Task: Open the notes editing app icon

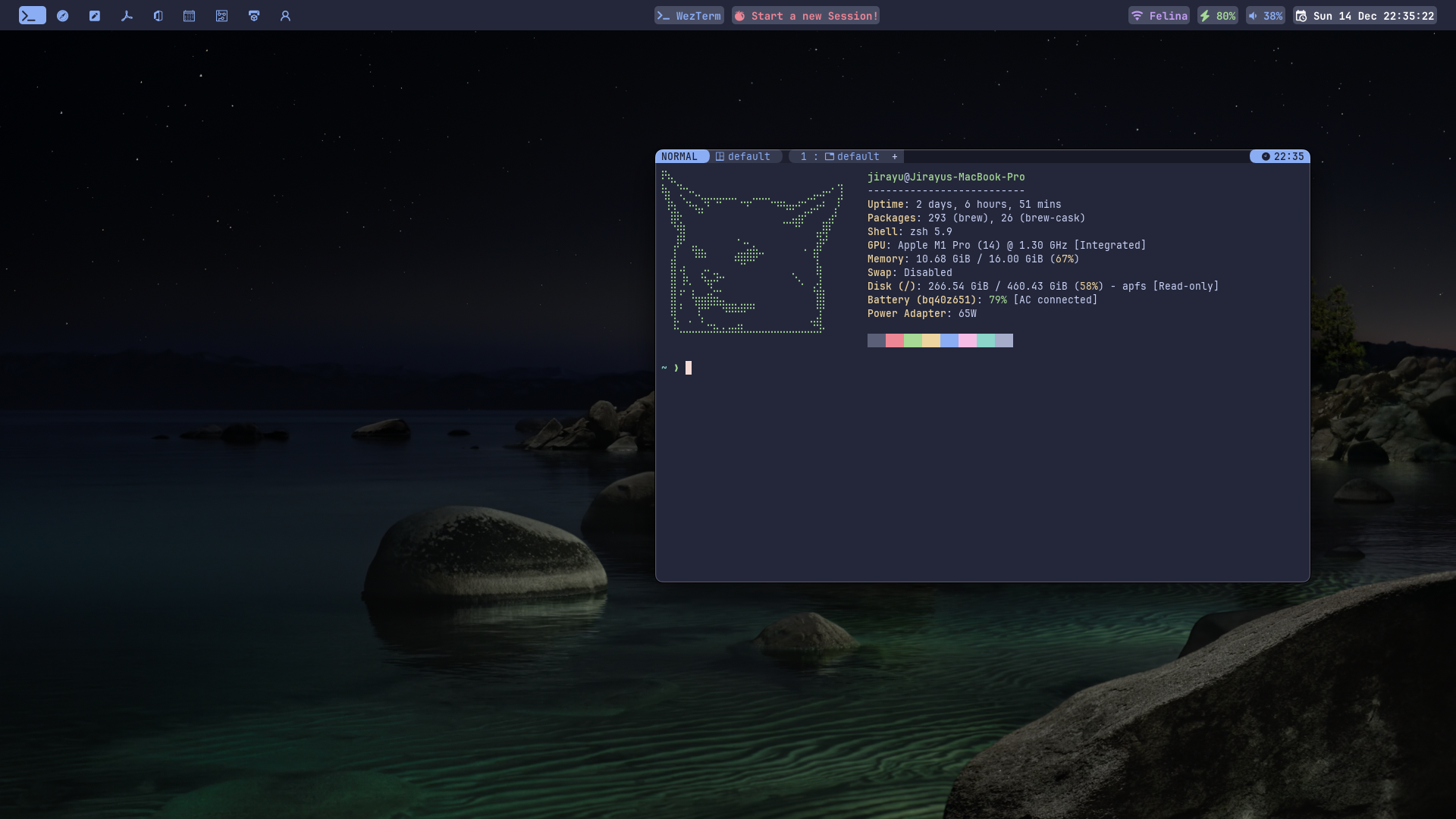Action: pyautogui.click(x=95, y=15)
